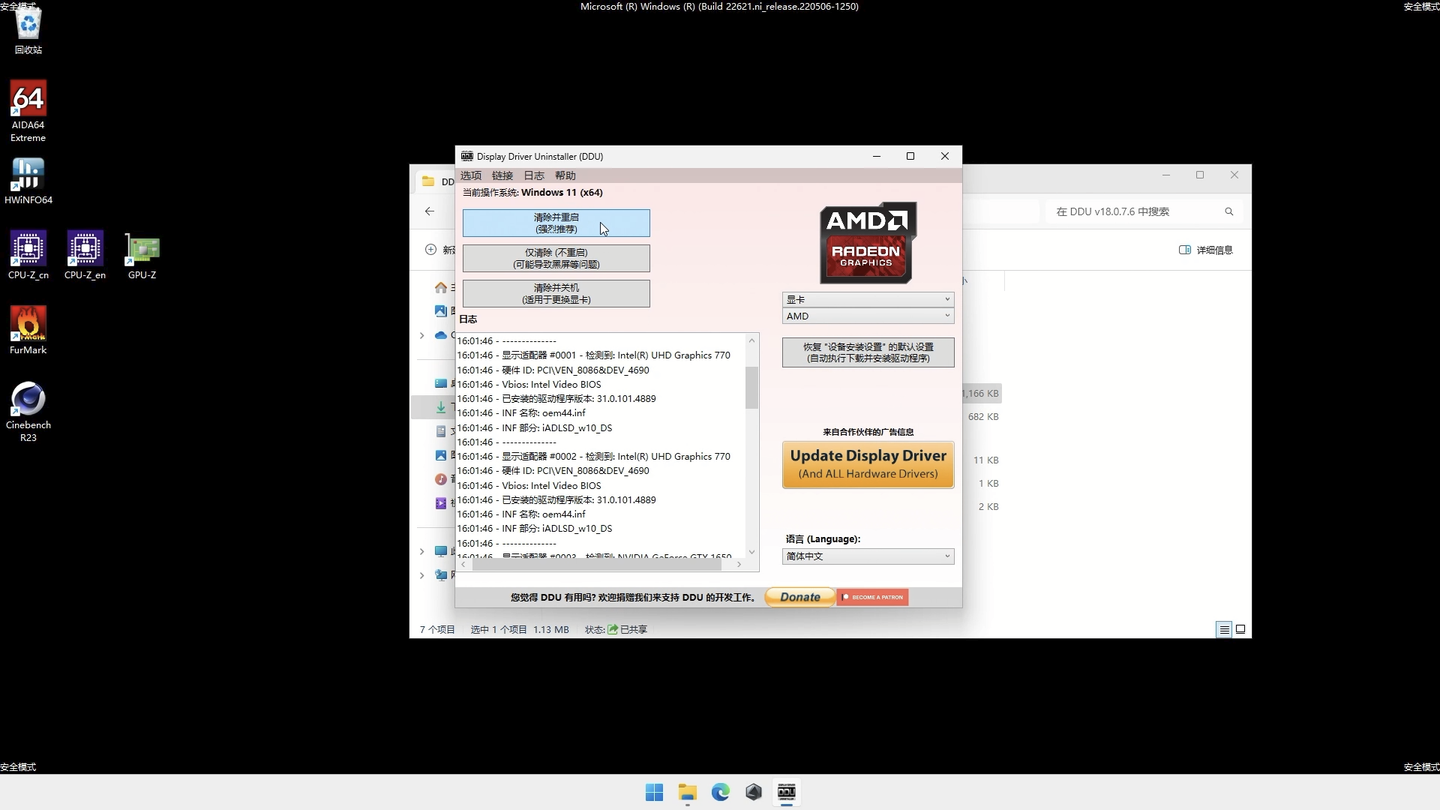This screenshot has width=1440, height=810.
Task: Open the 选项 menu in DDU
Action: [470, 175]
